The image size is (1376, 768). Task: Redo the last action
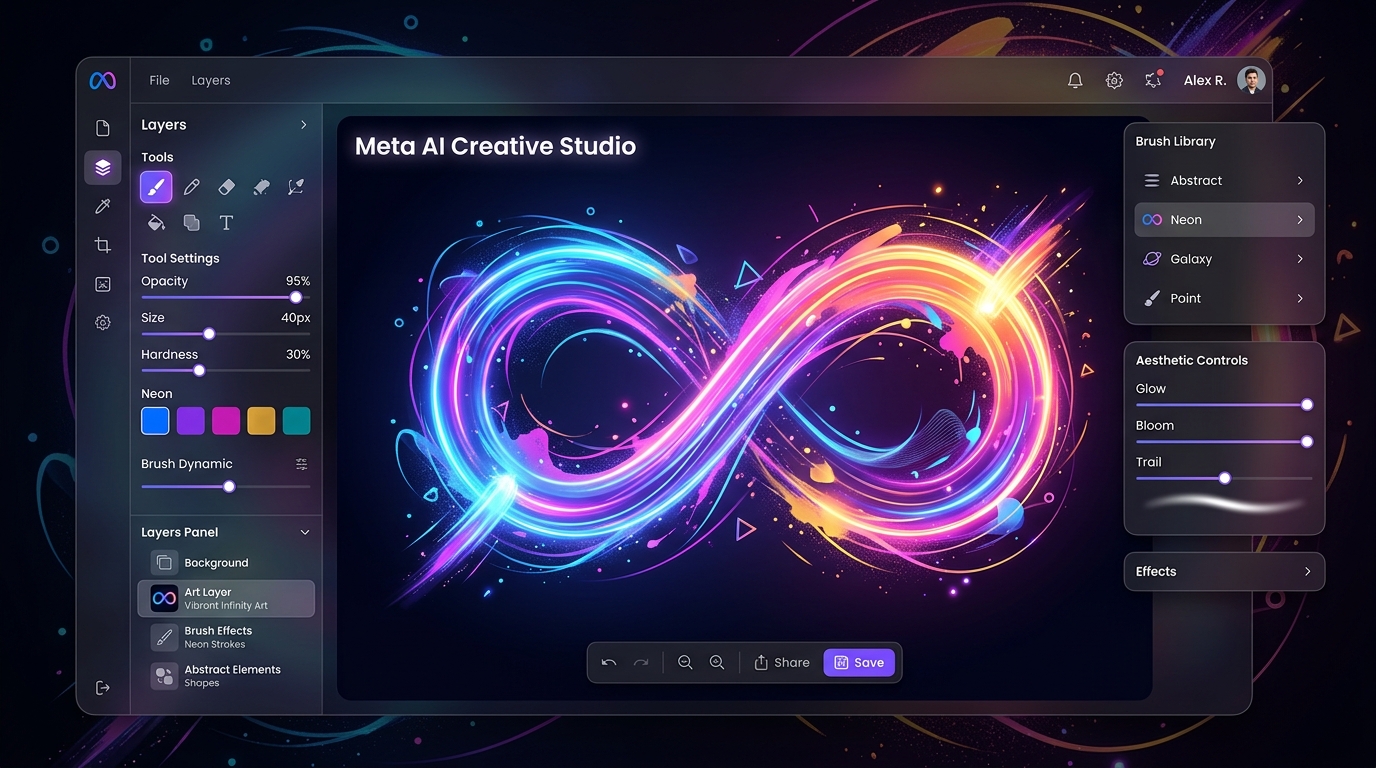(x=641, y=662)
